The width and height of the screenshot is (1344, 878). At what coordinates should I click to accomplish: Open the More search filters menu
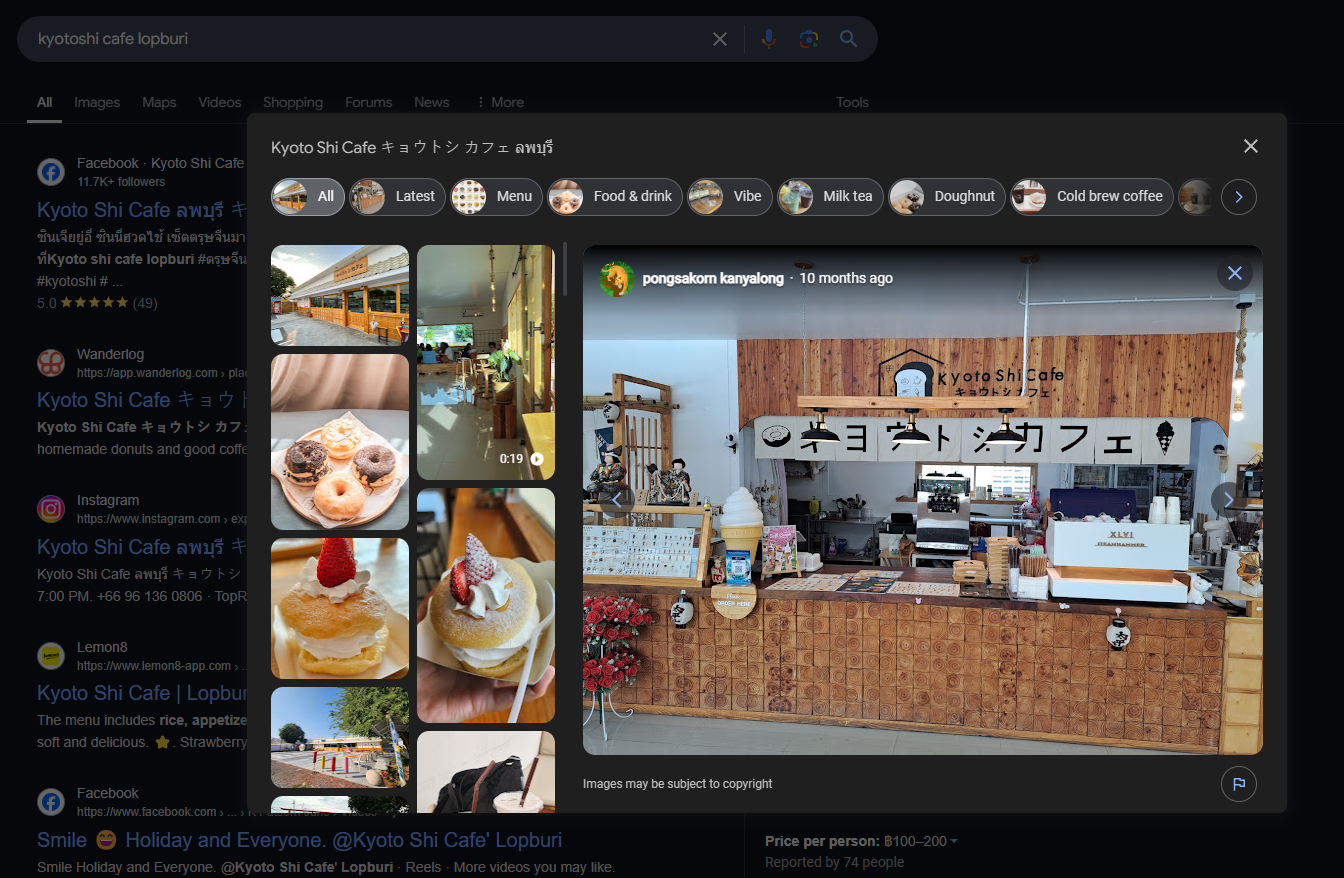[499, 102]
